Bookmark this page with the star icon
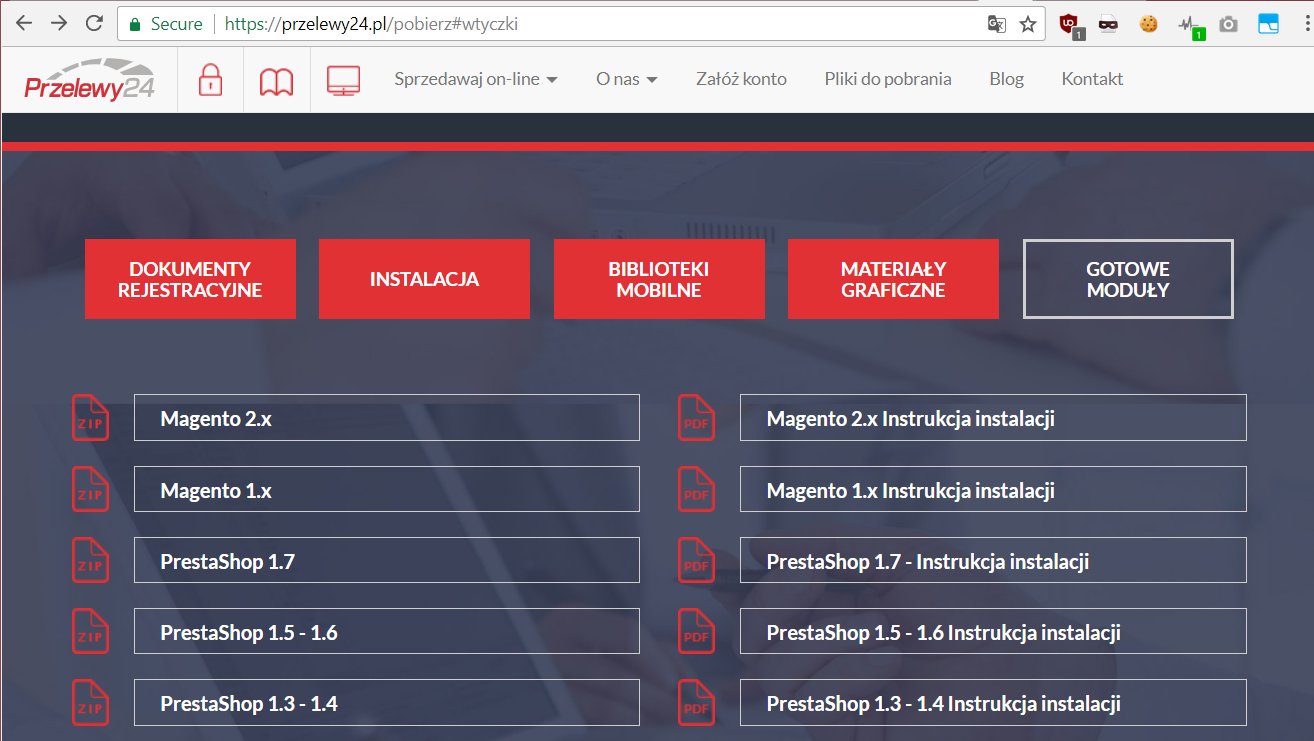 (1027, 24)
